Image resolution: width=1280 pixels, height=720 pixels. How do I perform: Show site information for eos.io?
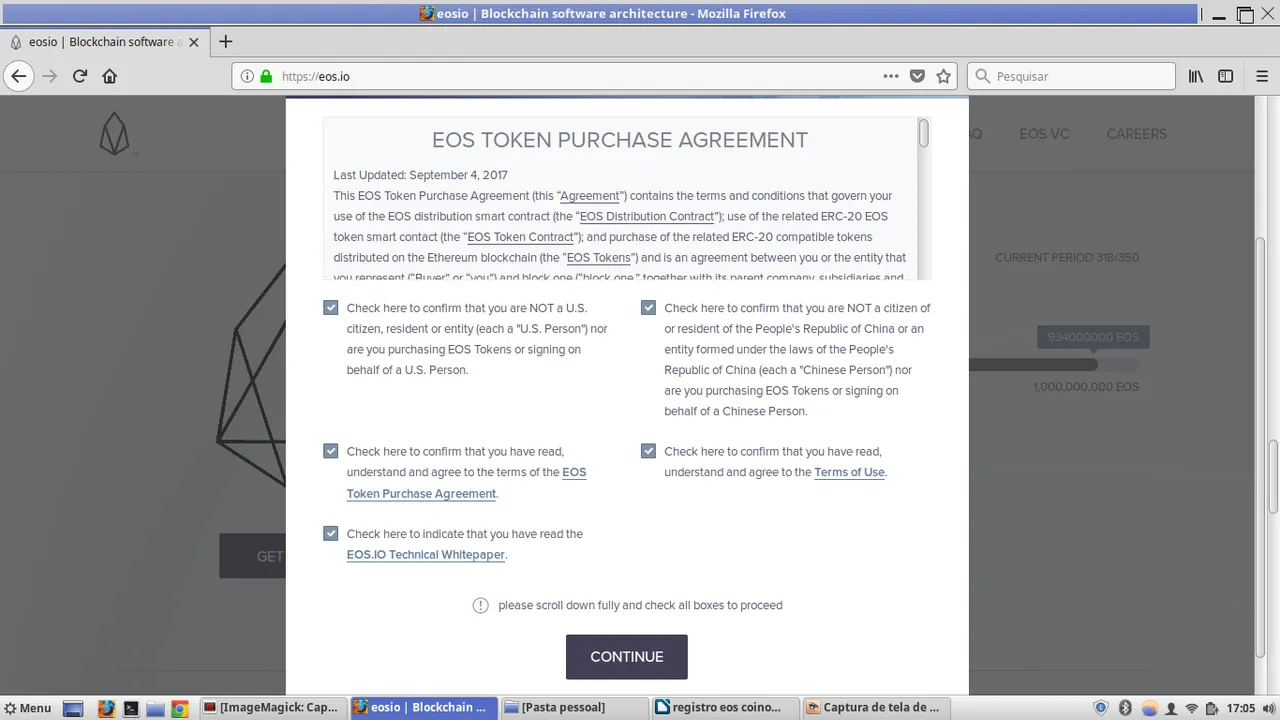pyautogui.click(x=247, y=76)
